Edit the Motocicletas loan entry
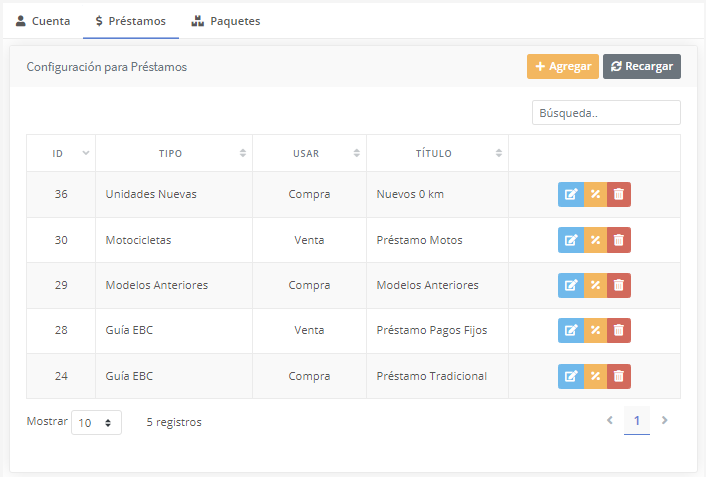This screenshot has height=477, width=706. [x=571, y=240]
